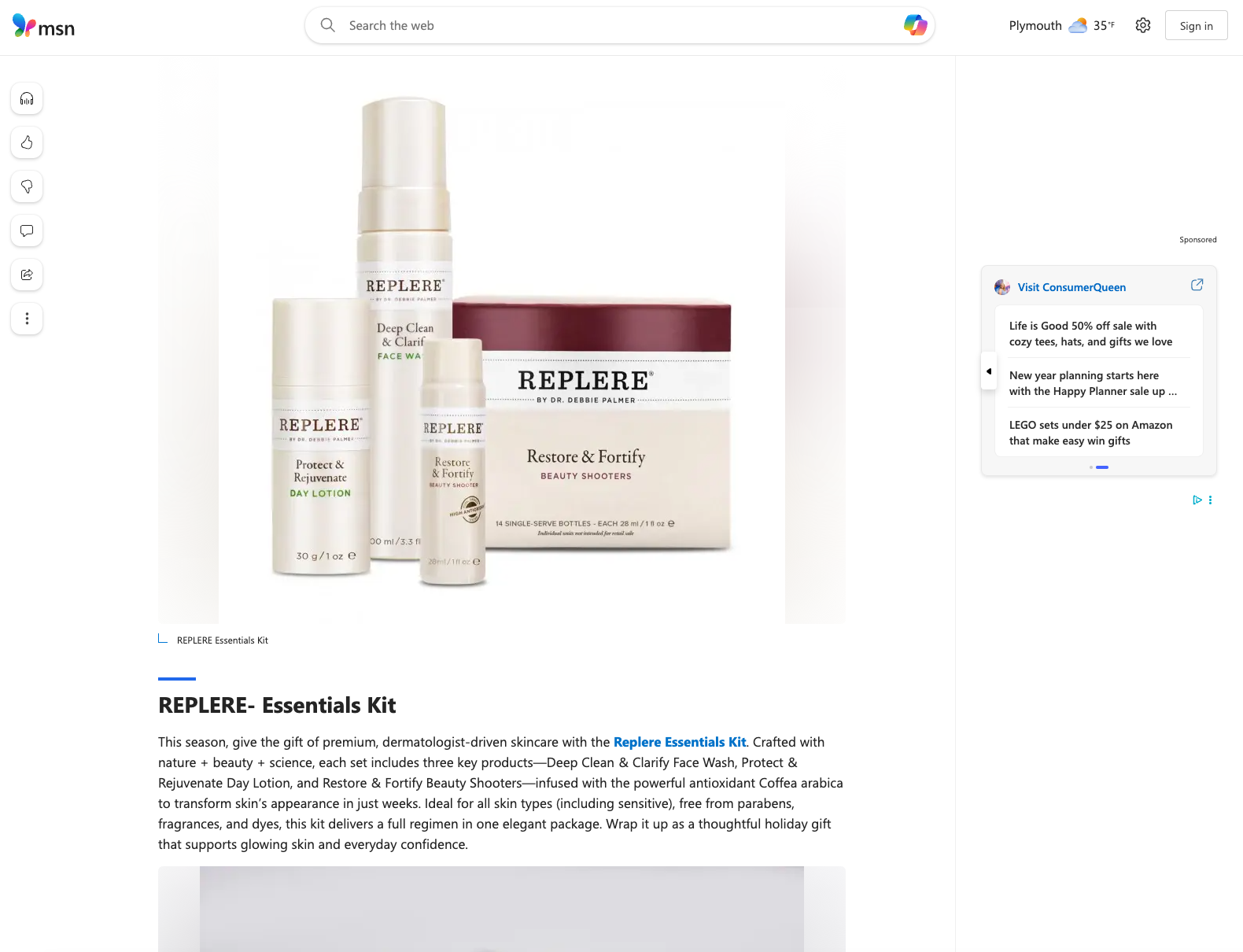Show Plymouth weather forecast
1243x952 pixels.
tap(1061, 25)
